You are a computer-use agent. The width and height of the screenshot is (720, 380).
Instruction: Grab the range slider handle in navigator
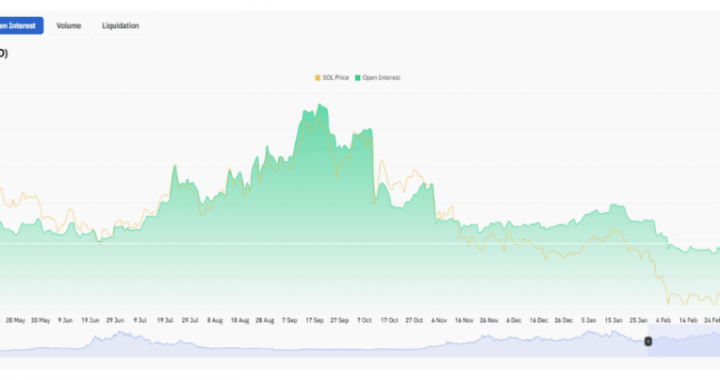tap(648, 341)
